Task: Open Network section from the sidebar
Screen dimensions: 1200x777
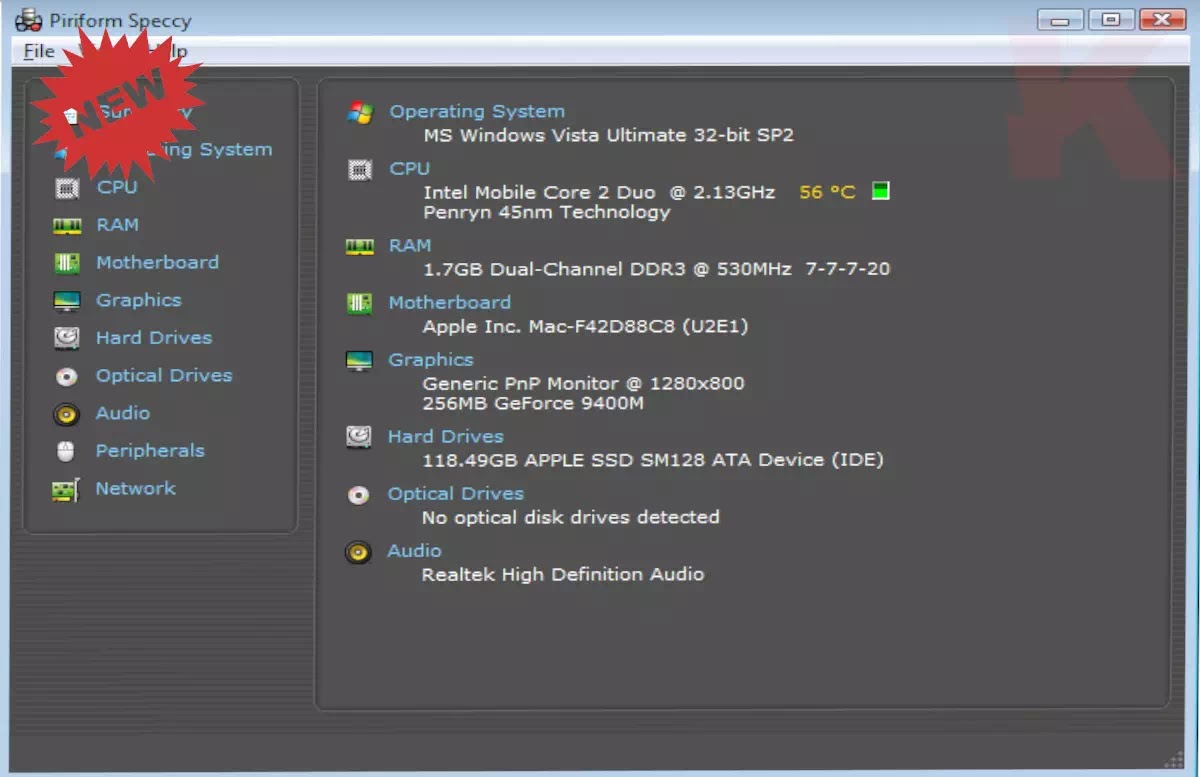Action: coord(136,488)
